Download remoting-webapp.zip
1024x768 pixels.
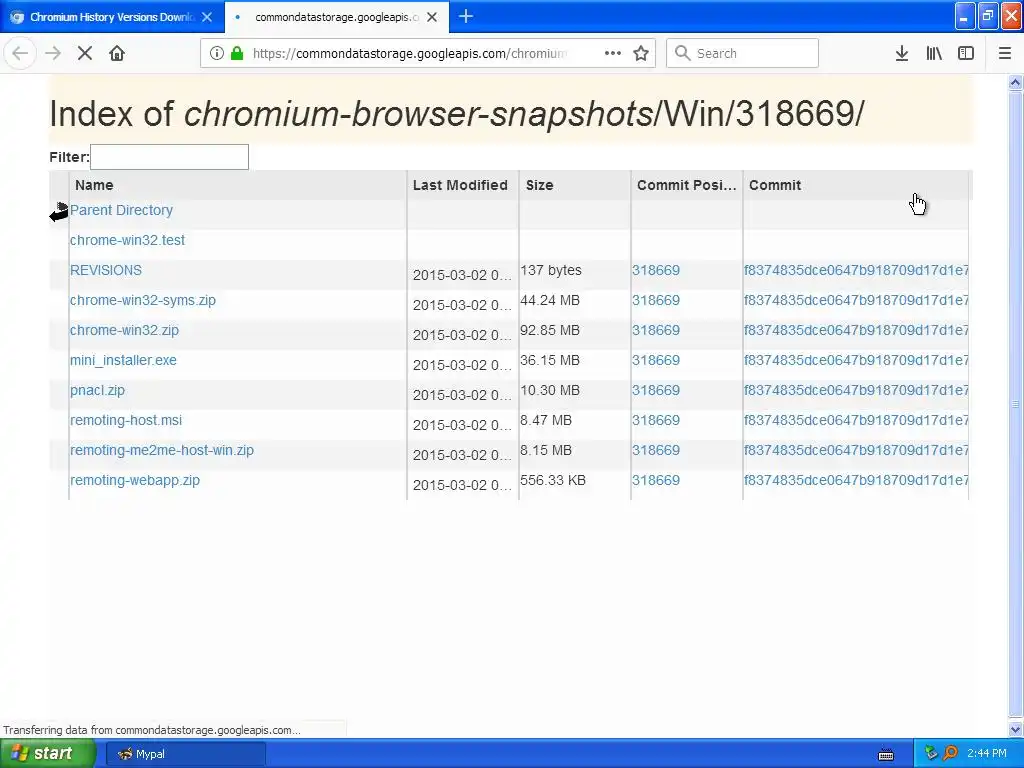(135, 481)
